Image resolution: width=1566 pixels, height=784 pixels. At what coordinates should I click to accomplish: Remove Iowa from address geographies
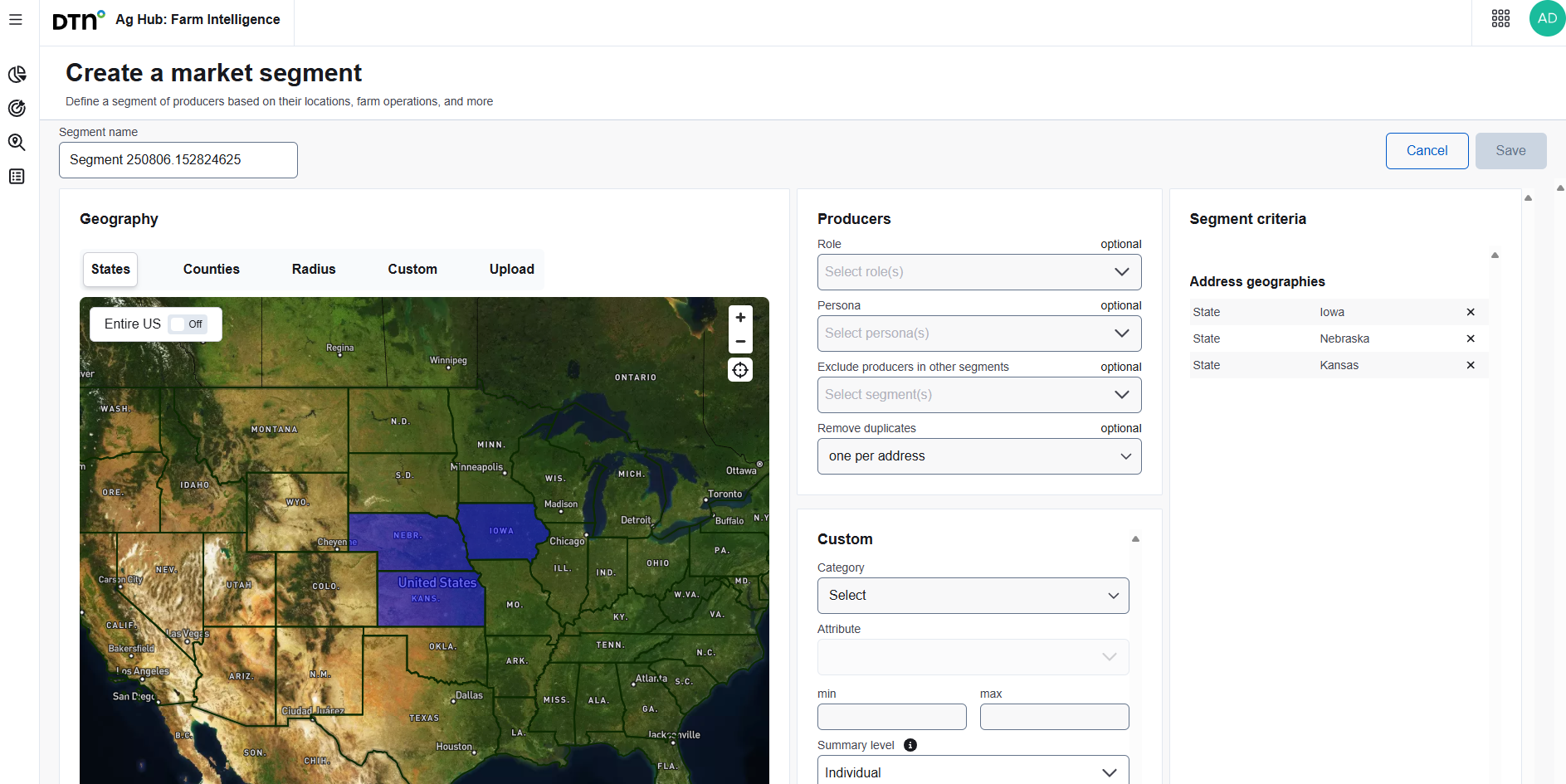(1471, 312)
